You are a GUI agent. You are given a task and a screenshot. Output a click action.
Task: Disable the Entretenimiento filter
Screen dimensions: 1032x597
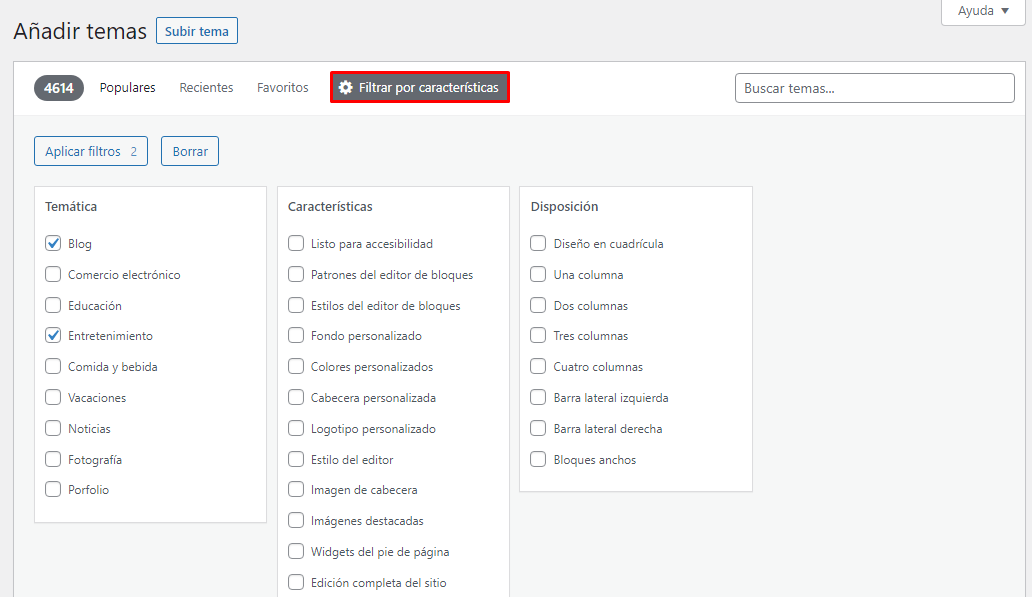pos(52,335)
